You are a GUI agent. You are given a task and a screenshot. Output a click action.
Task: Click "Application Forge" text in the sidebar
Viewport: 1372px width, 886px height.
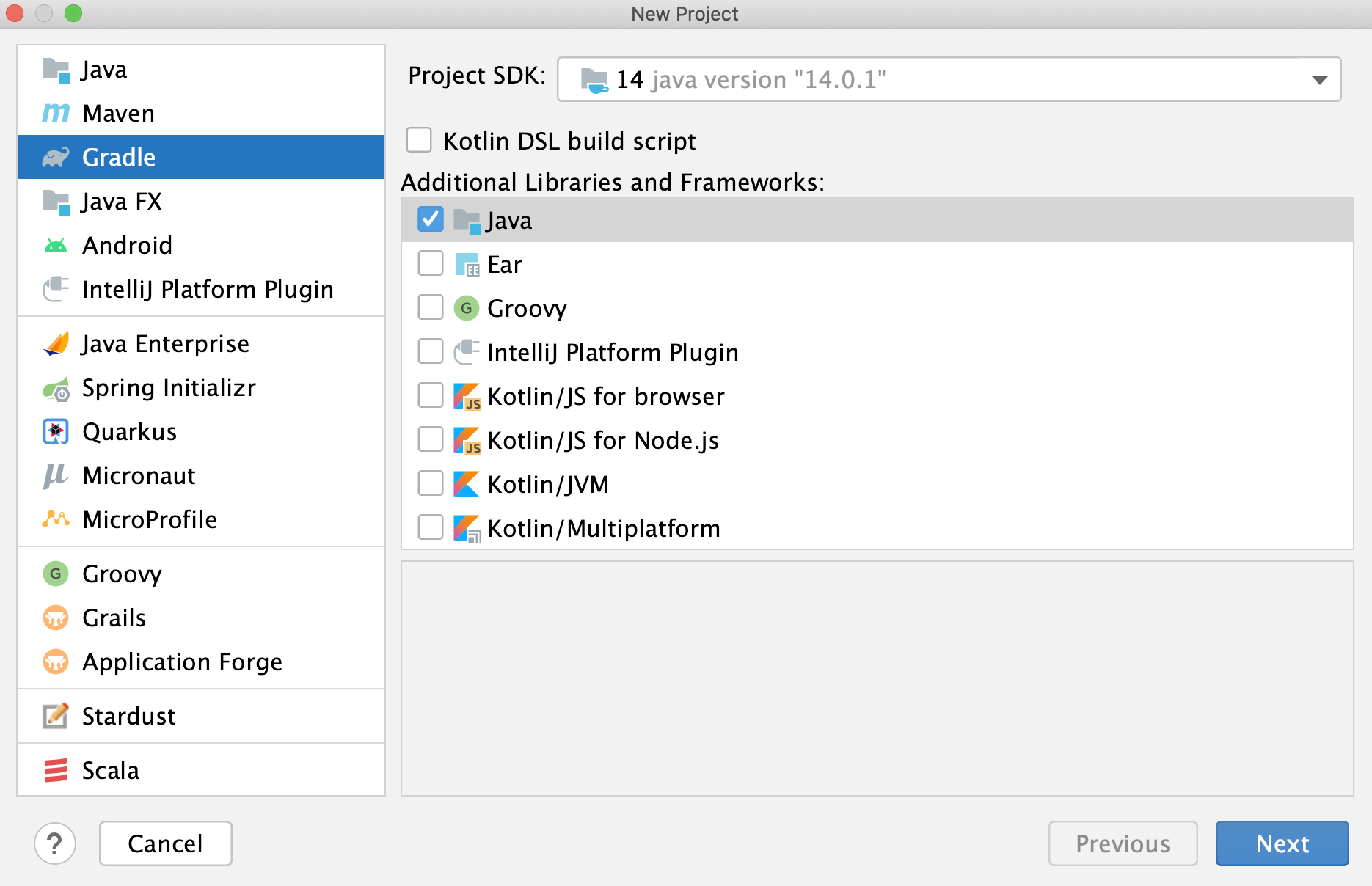pyautogui.click(x=182, y=662)
